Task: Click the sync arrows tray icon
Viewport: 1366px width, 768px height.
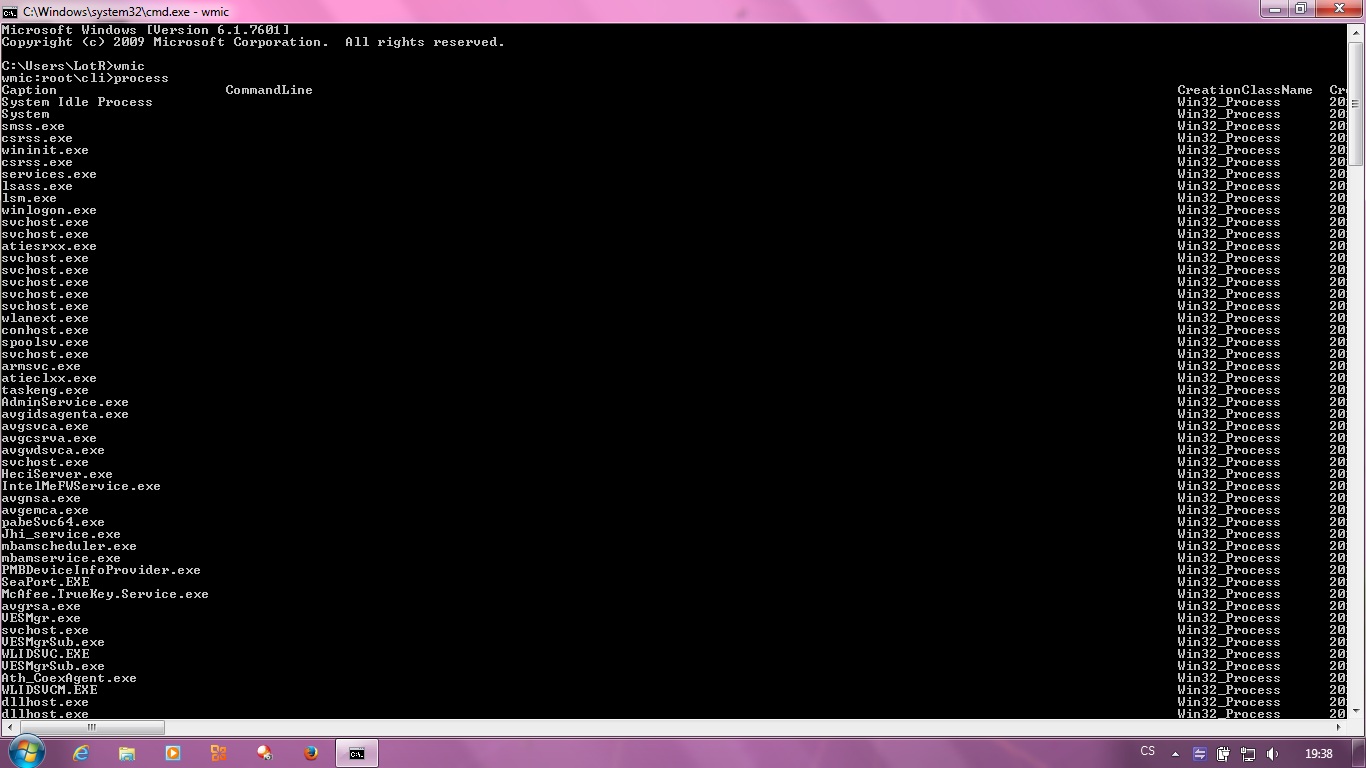Action: coord(1200,754)
